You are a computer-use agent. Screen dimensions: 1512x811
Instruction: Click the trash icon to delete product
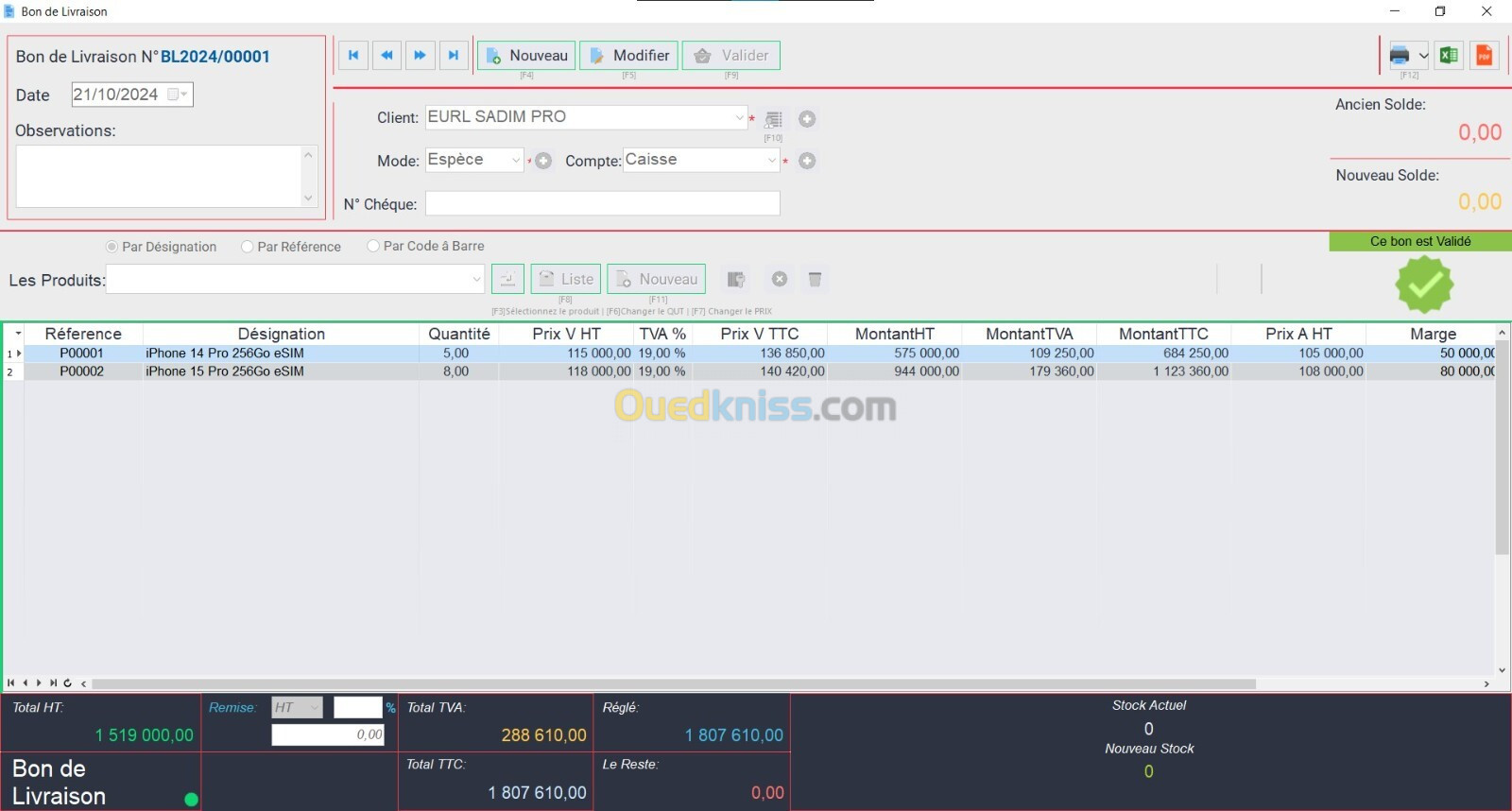tap(815, 279)
